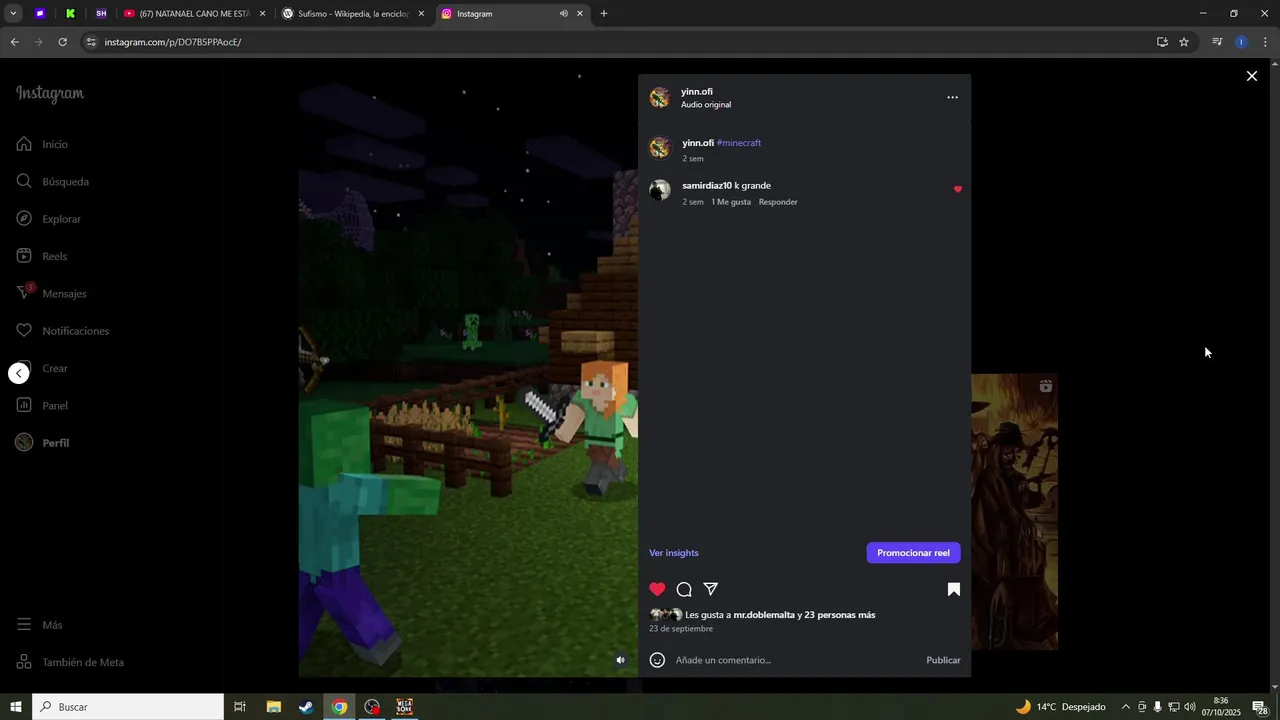Focus the Añade un comentario field

point(795,660)
